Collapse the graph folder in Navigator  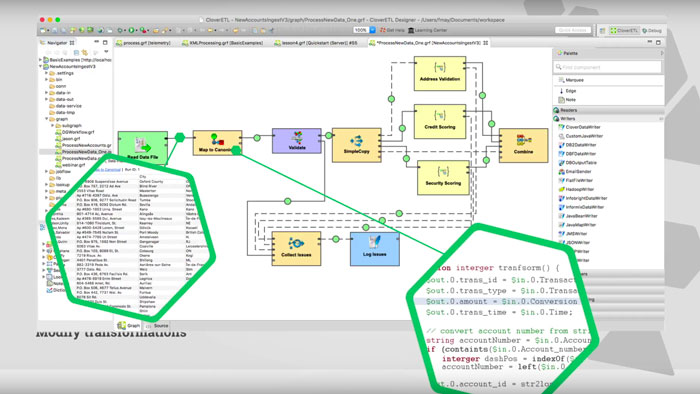[46, 119]
